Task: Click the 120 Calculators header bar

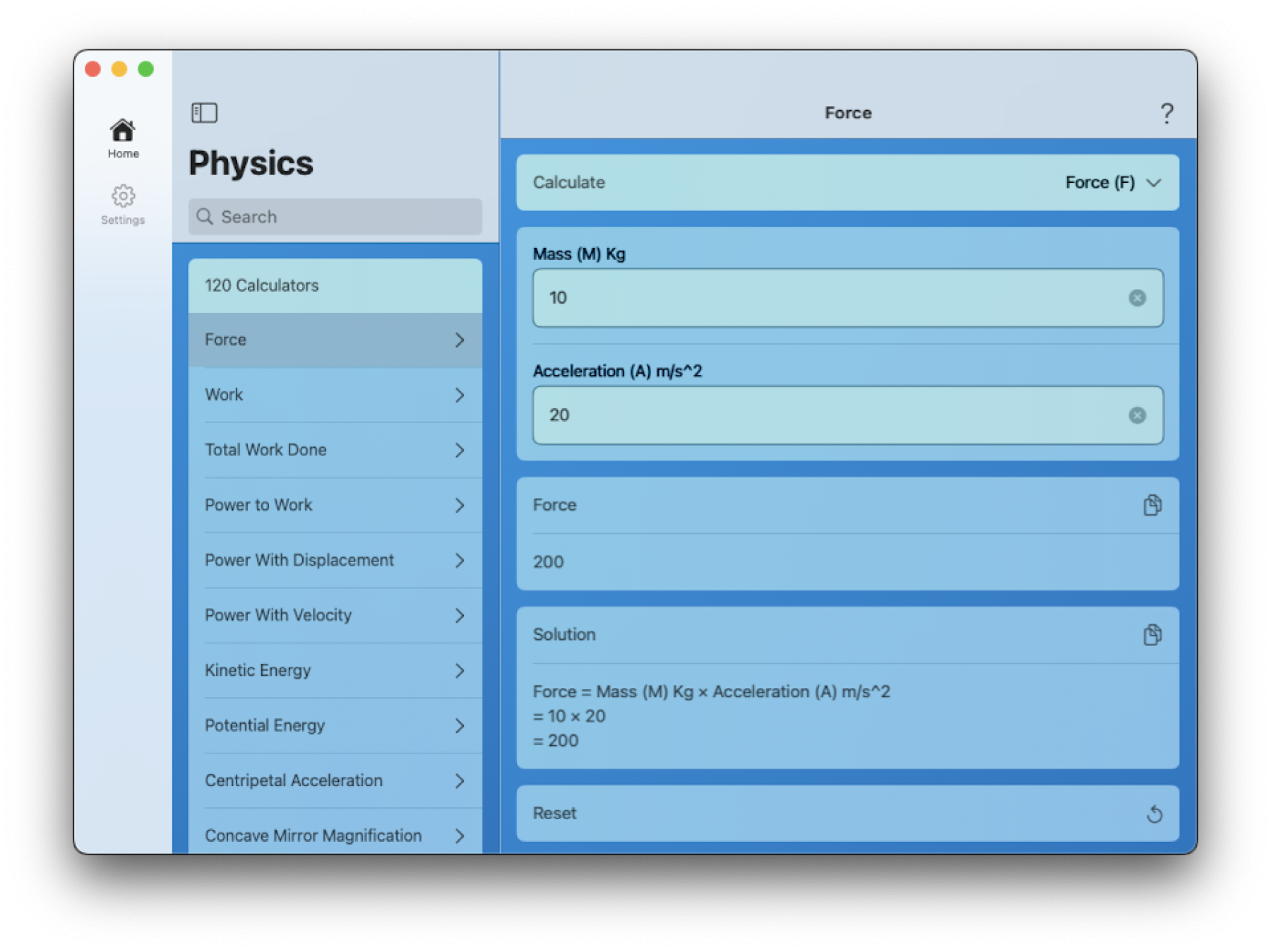Action: click(334, 285)
